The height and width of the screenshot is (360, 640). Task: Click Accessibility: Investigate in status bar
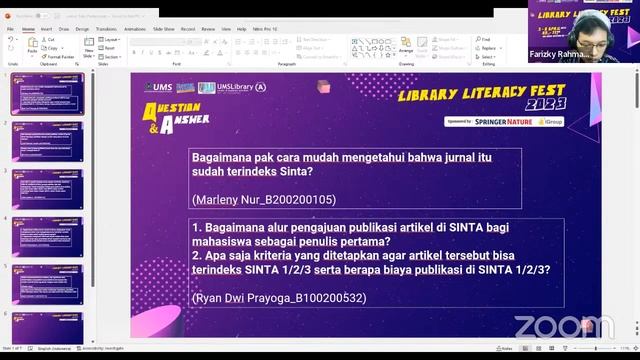pyautogui.click(x=100, y=348)
